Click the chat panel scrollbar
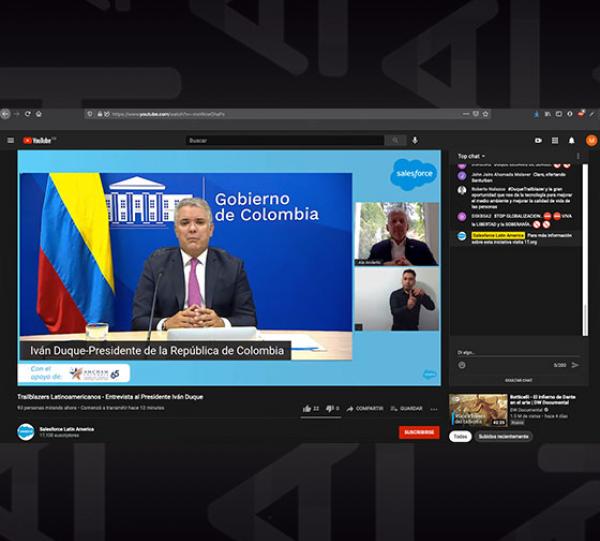600x541 pixels. coord(586,250)
